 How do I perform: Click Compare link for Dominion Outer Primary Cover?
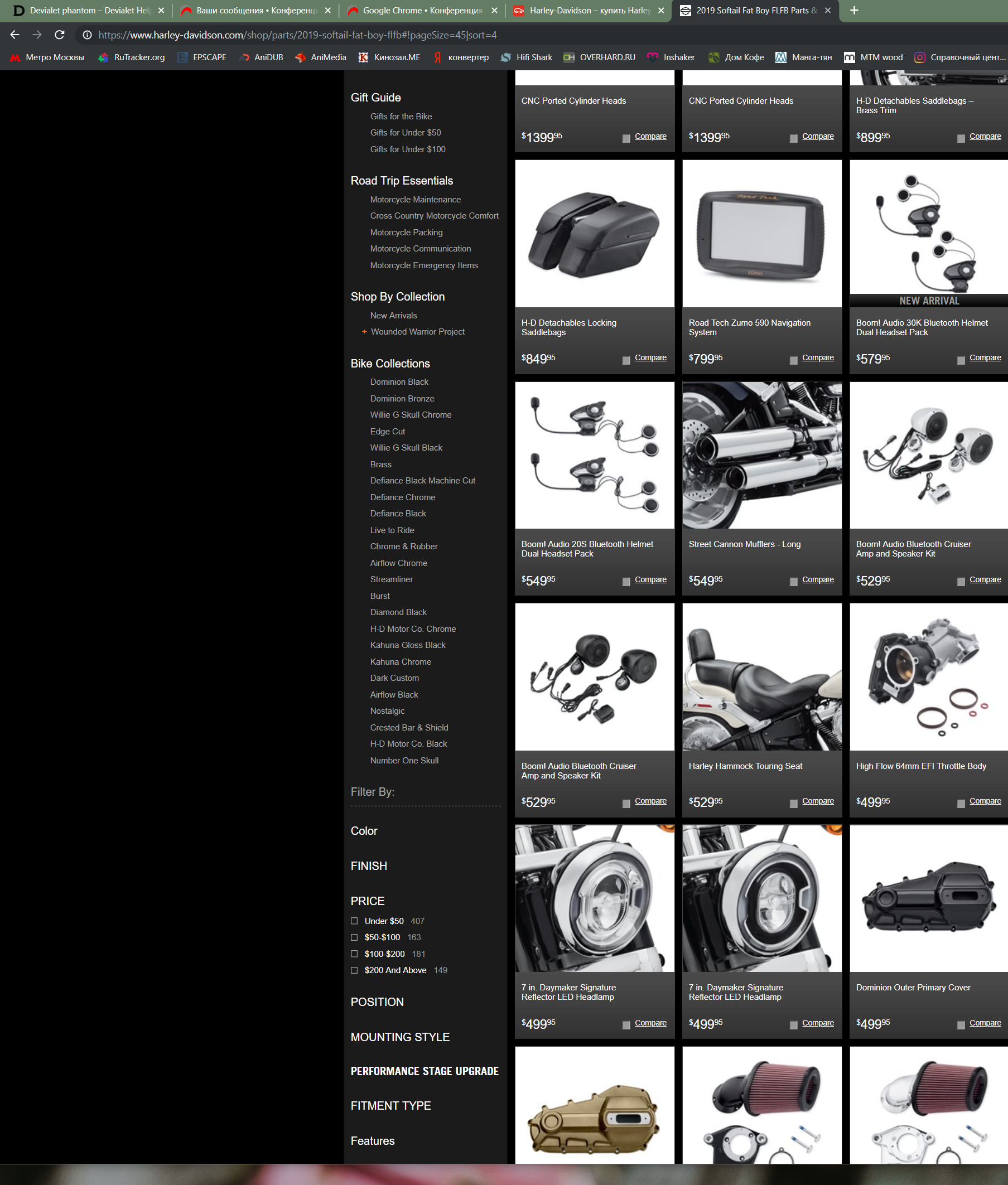point(985,1023)
